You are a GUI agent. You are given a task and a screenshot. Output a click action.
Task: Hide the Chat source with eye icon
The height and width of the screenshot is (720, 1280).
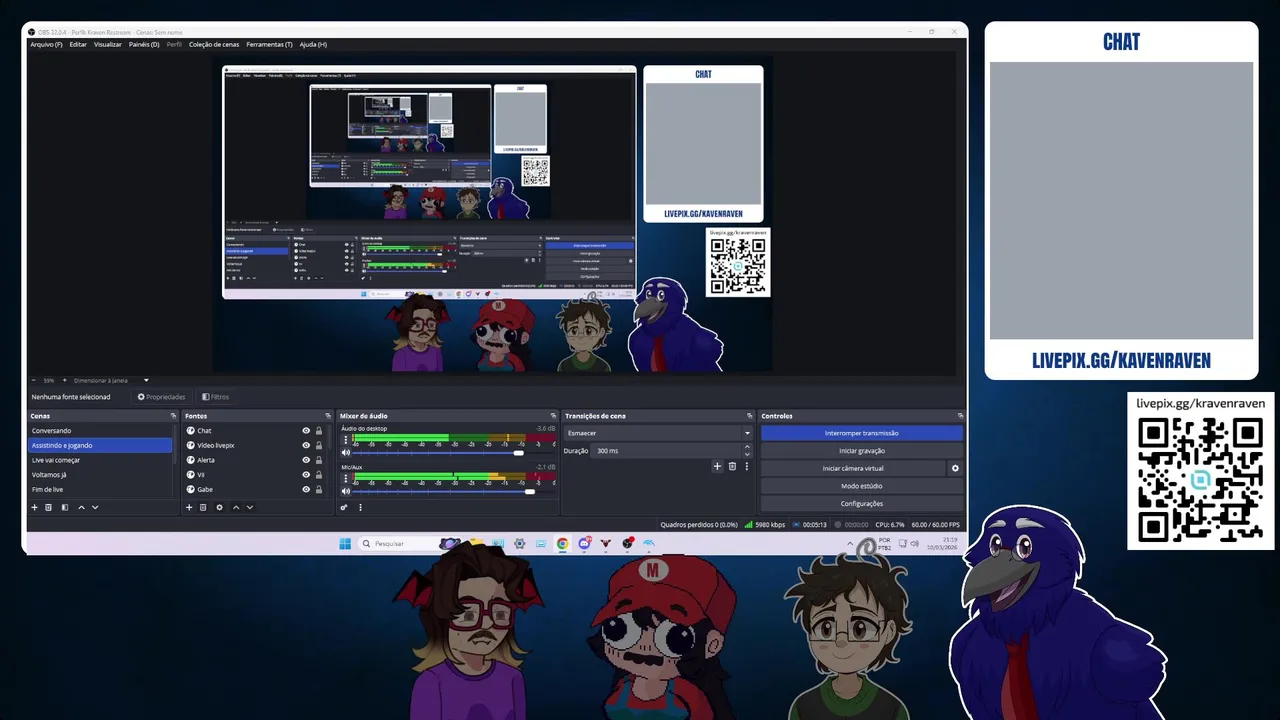point(306,431)
